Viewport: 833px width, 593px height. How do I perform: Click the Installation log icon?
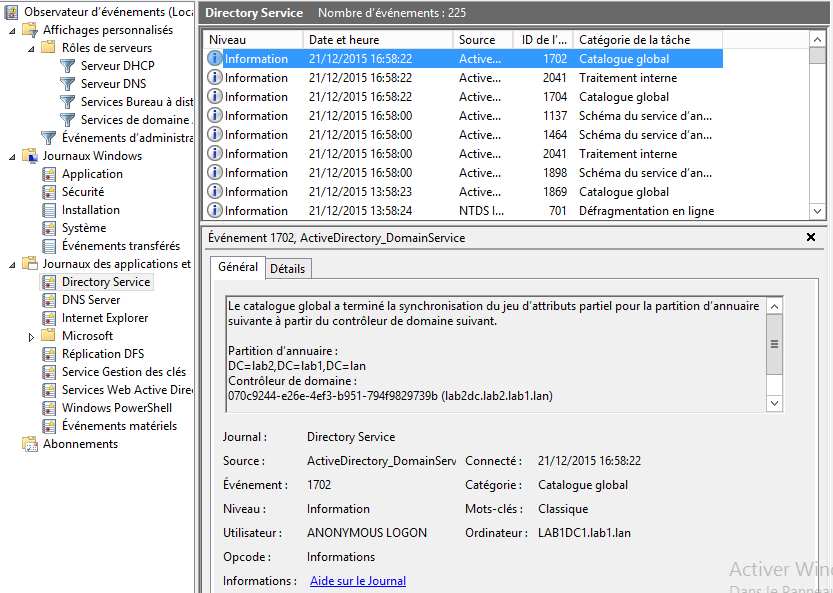(49, 210)
